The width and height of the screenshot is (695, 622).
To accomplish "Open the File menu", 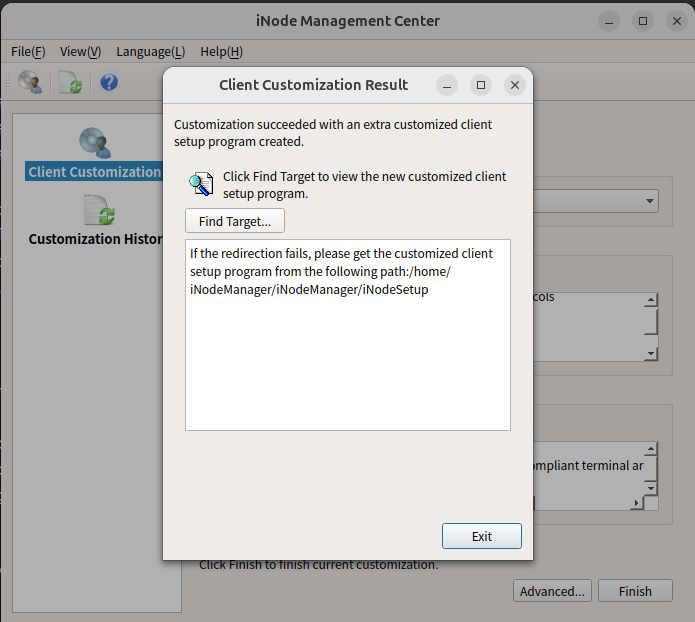I will pyautogui.click(x=28, y=51).
